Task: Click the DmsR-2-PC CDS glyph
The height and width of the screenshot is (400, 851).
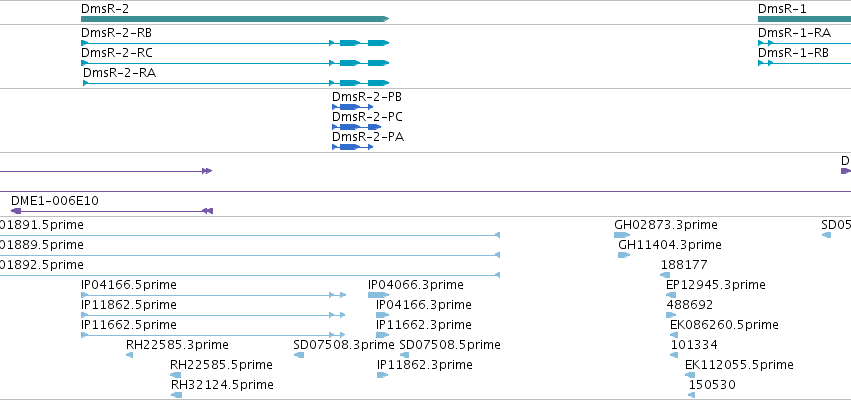Action: click(357, 128)
